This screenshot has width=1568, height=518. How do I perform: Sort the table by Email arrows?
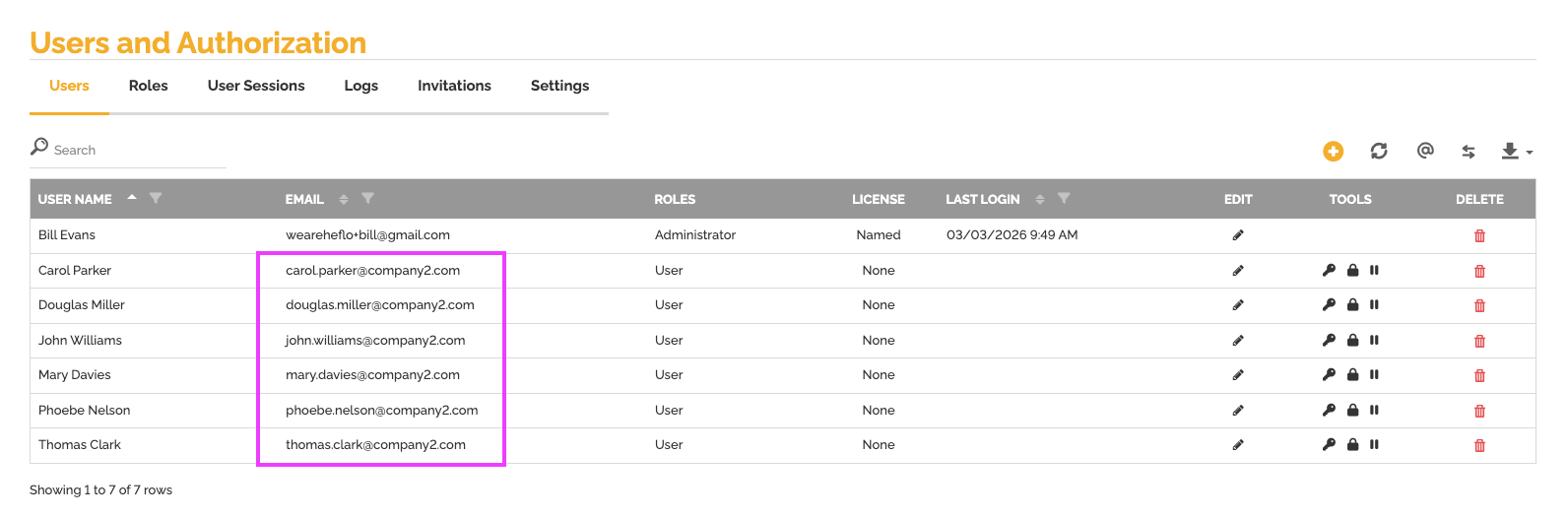pyautogui.click(x=344, y=199)
